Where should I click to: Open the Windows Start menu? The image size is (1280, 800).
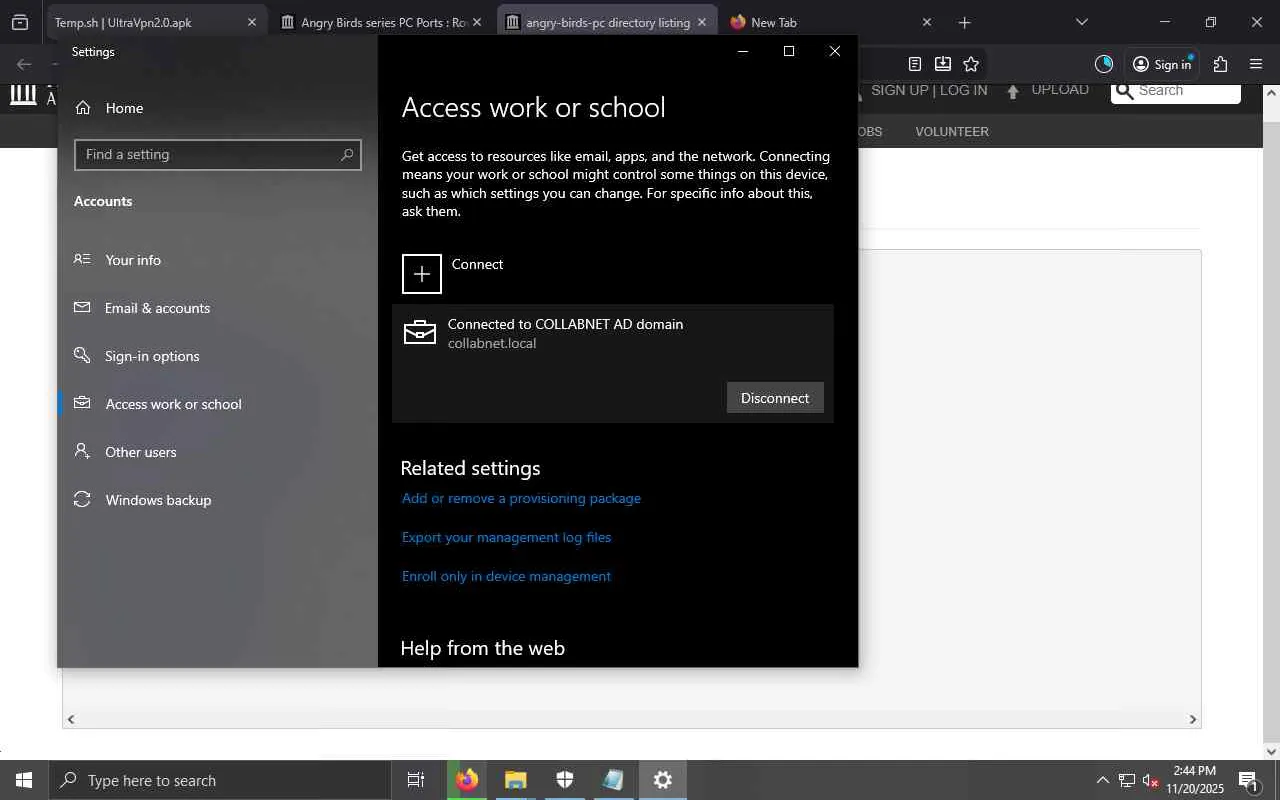[24, 780]
